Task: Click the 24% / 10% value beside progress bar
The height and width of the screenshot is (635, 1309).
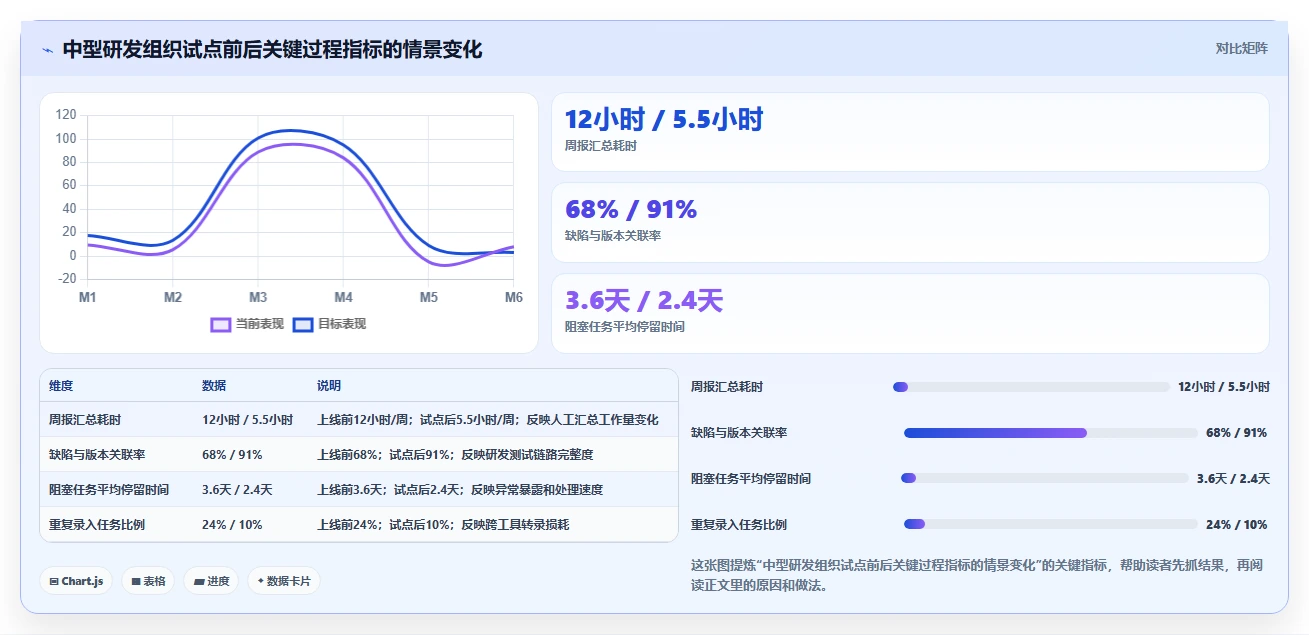Action: point(1236,525)
